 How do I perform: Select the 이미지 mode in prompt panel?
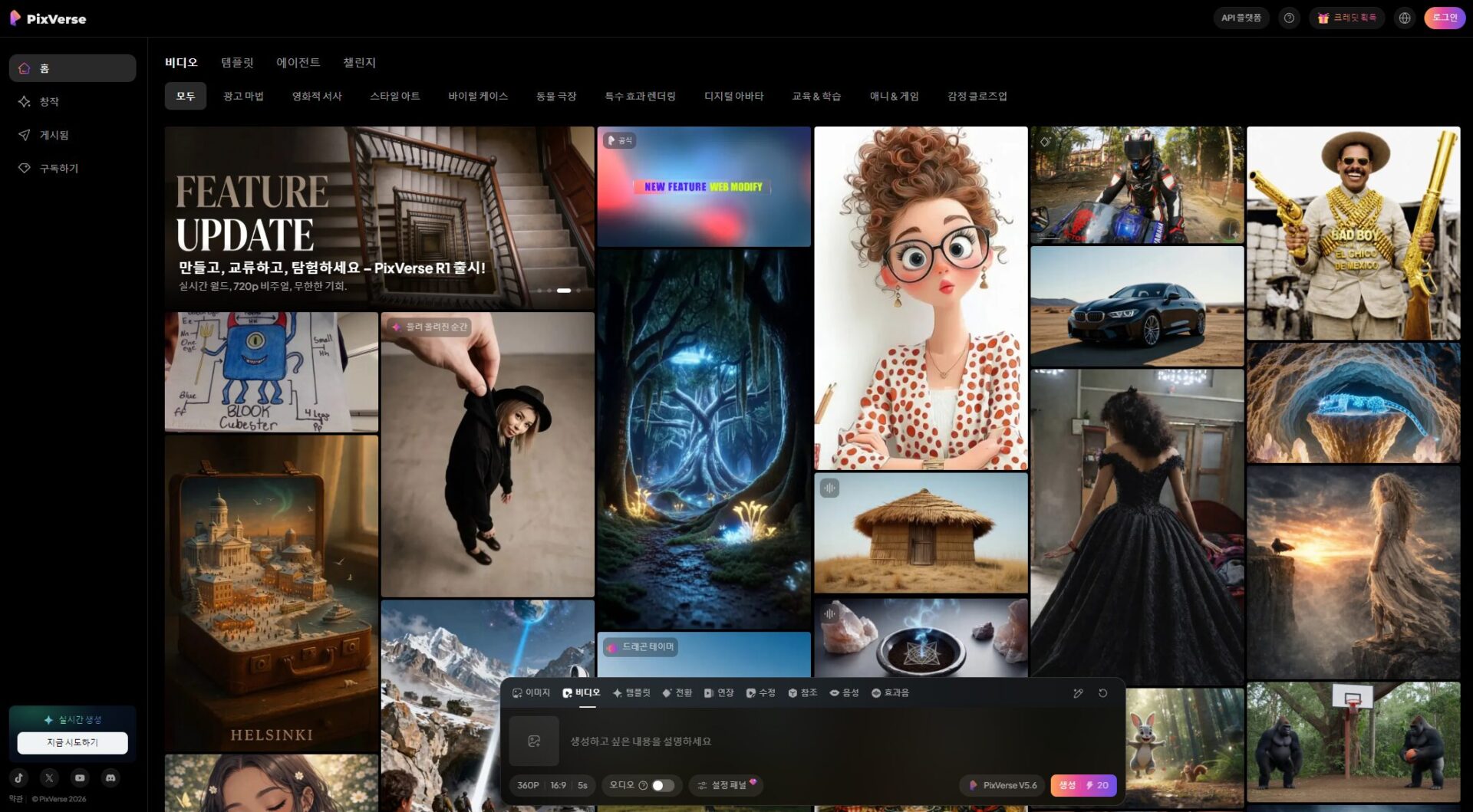tap(531, 693)
